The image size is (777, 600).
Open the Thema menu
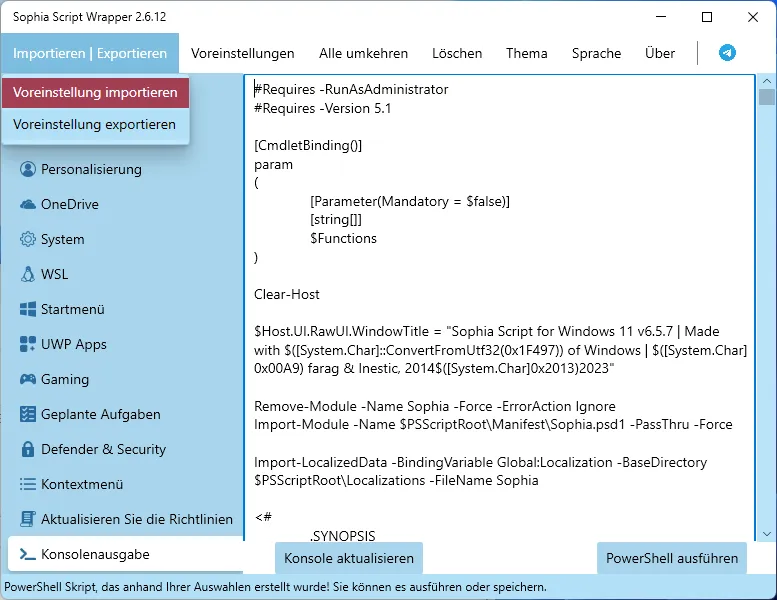point(526,53)
